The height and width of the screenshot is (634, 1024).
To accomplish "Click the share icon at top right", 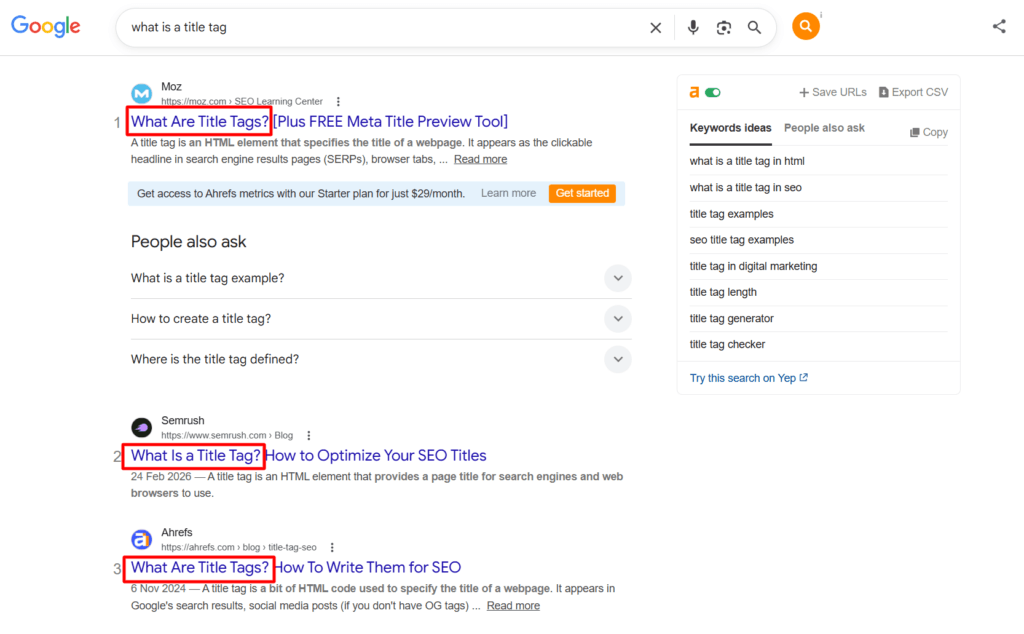I will pyautogui.click(x=999, y=26).
